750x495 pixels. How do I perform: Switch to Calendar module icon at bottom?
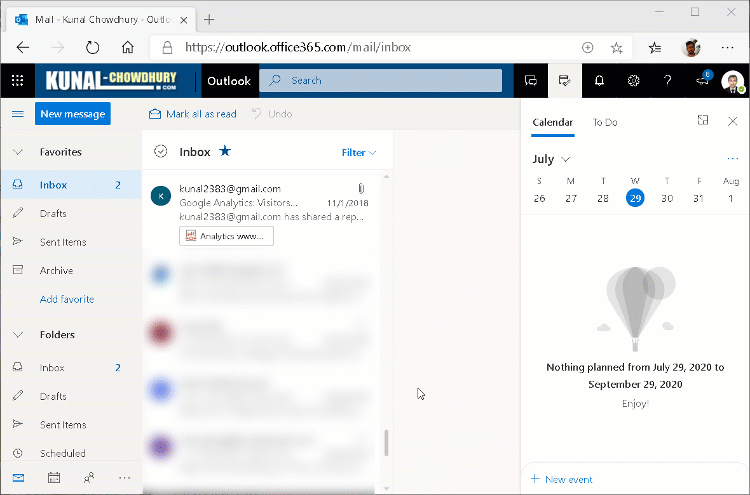coord(54,477)
